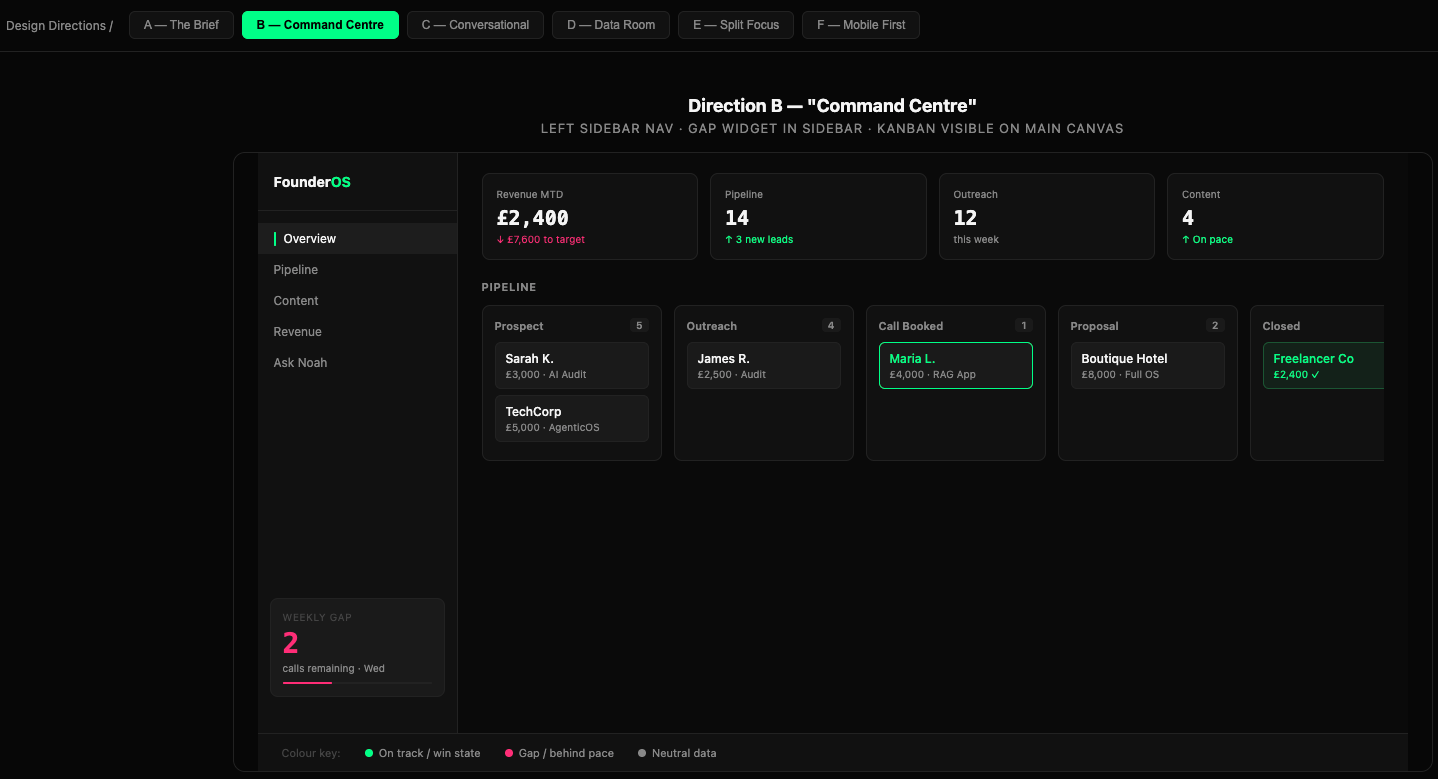
Task: Select Overview in the sidebar nav
Action: [358, 238]
